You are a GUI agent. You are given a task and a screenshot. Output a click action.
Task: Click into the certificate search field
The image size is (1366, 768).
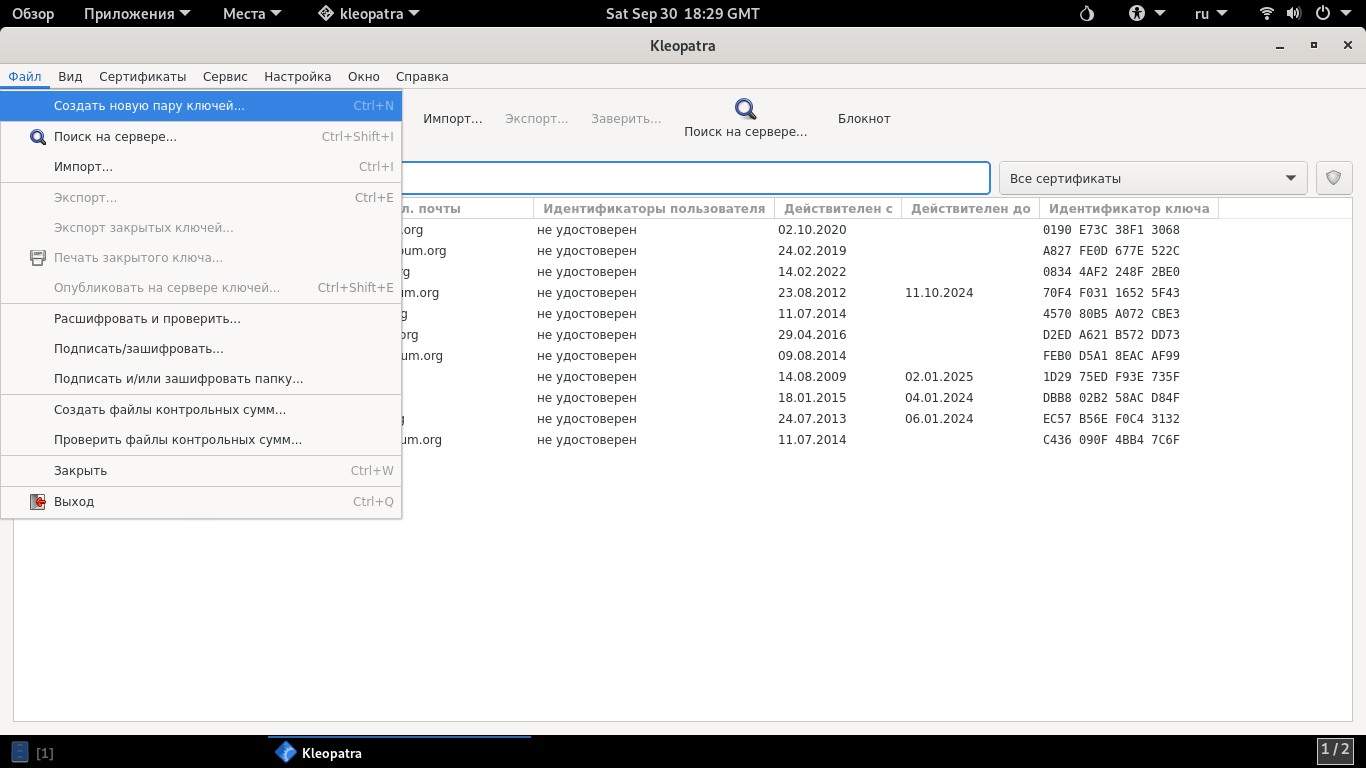click(690, 178)
